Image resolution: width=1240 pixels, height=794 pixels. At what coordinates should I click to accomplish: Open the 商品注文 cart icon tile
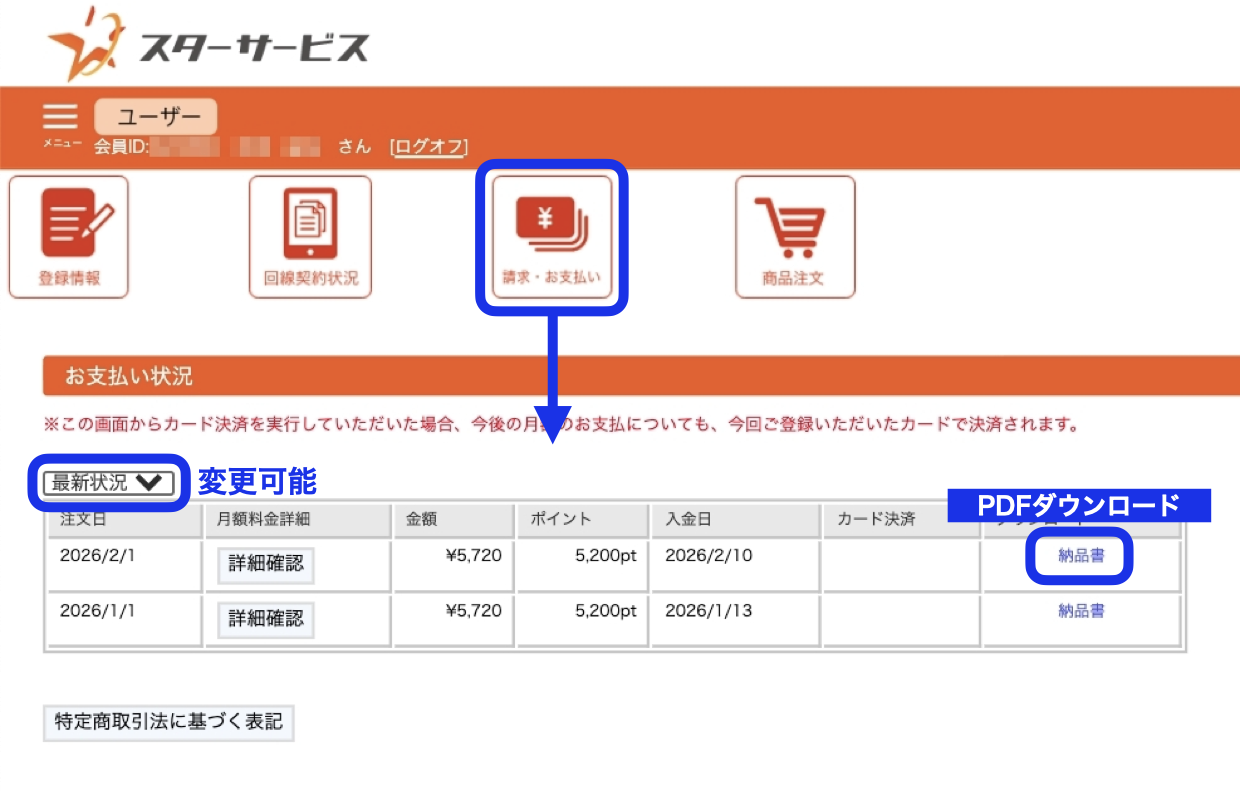[795, 237]
